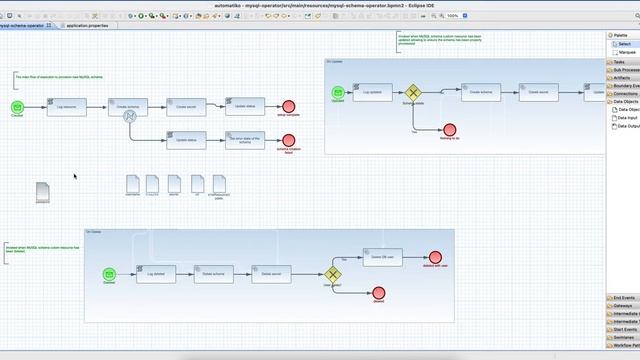The height and width of the screenshot is (360, 640).
Task: Select the 'Nothing to do' end event
Action: [x=449, y=130]
